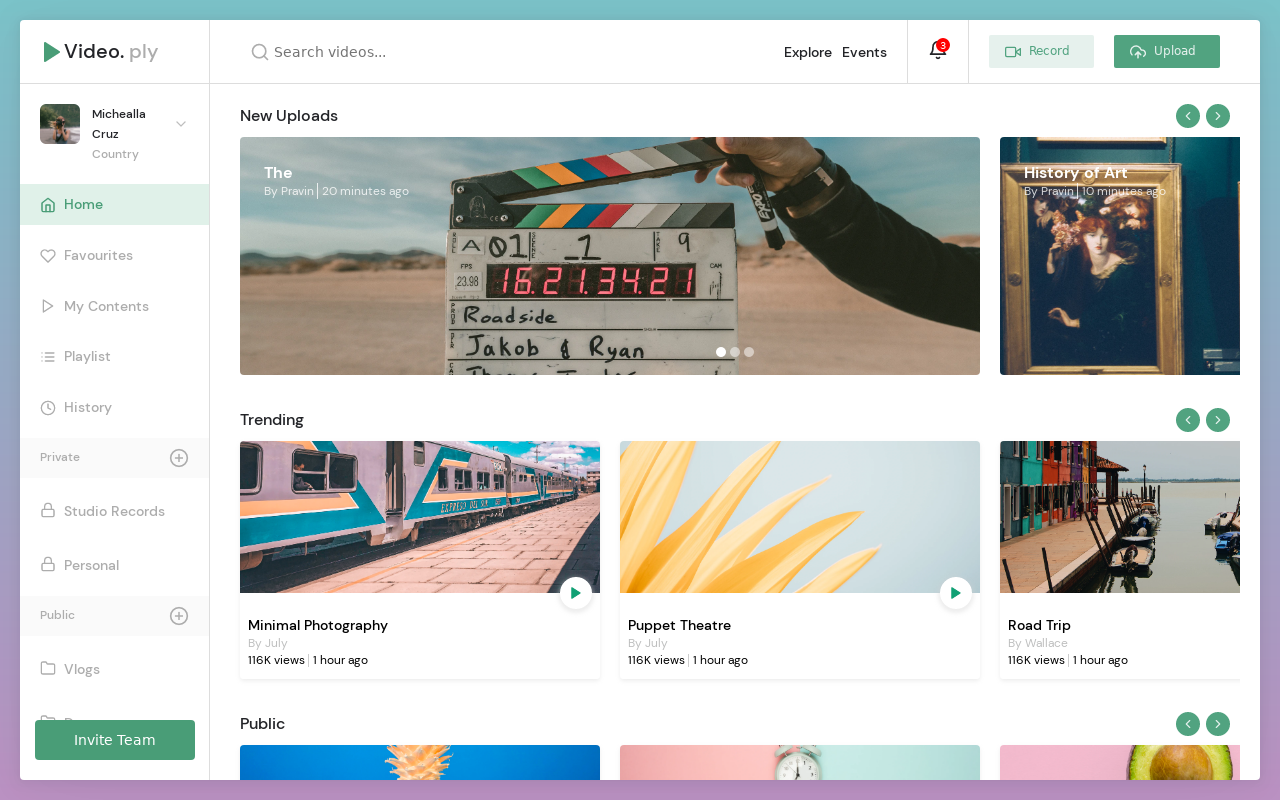
Task: Go to next New Uploads slide
Action: coord(1217,116)
